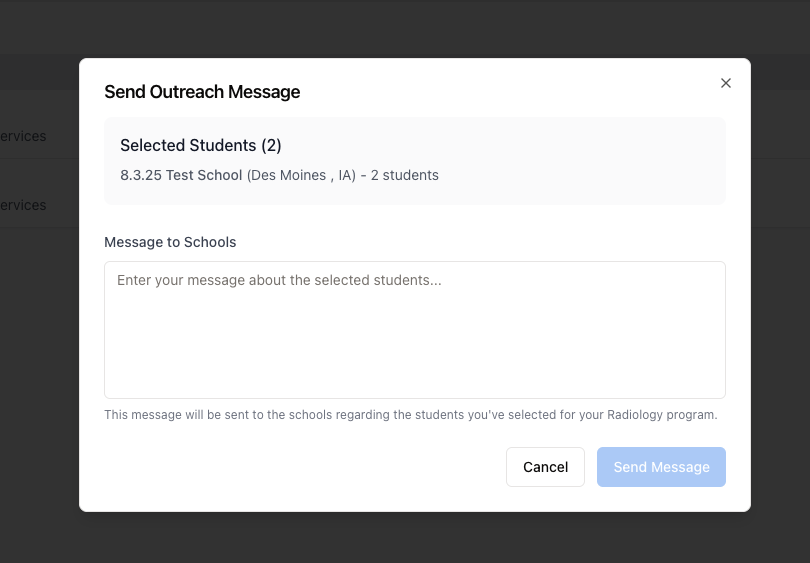
Task: Click the first partially hidden "ervices" row
Action: click(x=24, y=136)
